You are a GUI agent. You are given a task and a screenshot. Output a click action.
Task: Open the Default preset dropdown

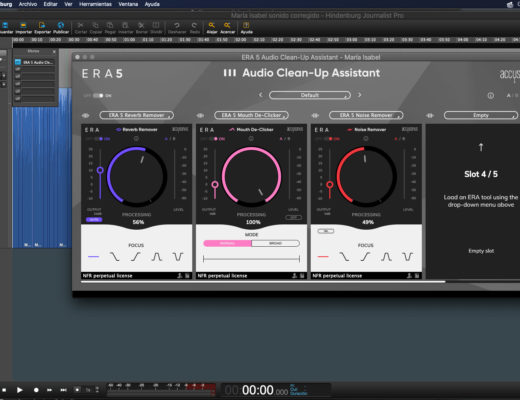310,95
